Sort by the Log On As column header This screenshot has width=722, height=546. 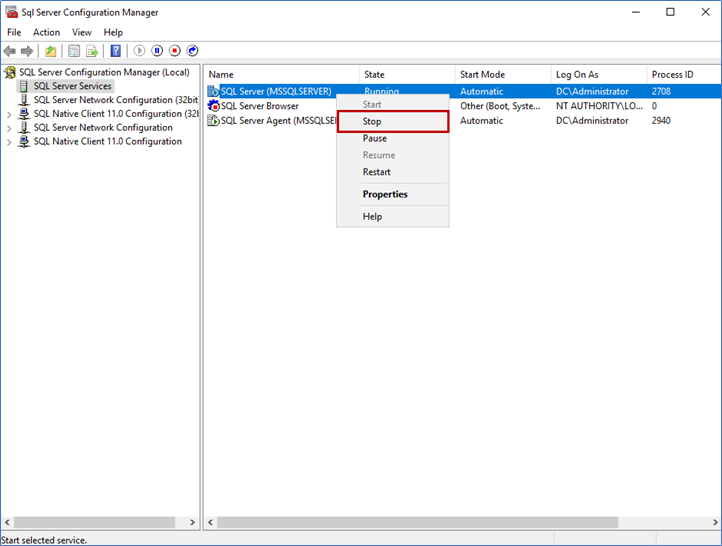599,75
